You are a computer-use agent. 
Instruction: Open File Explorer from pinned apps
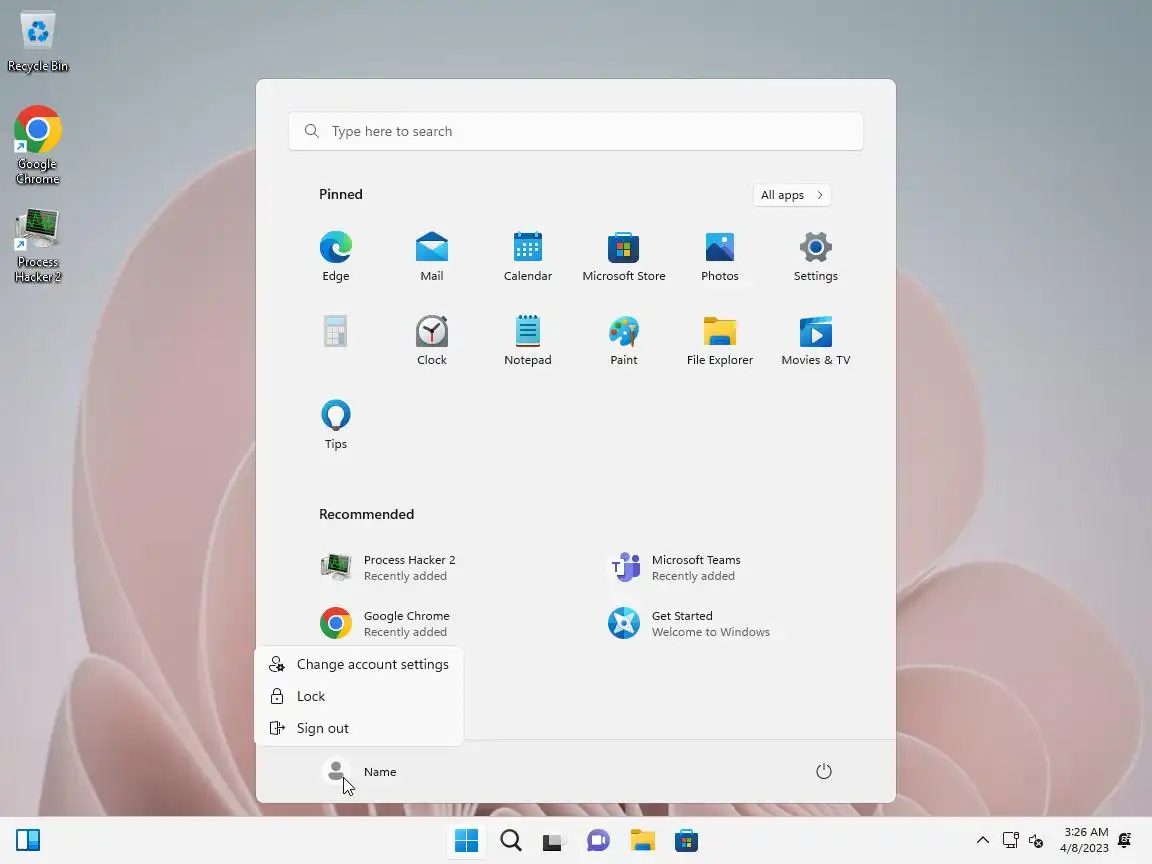point(719,340)
